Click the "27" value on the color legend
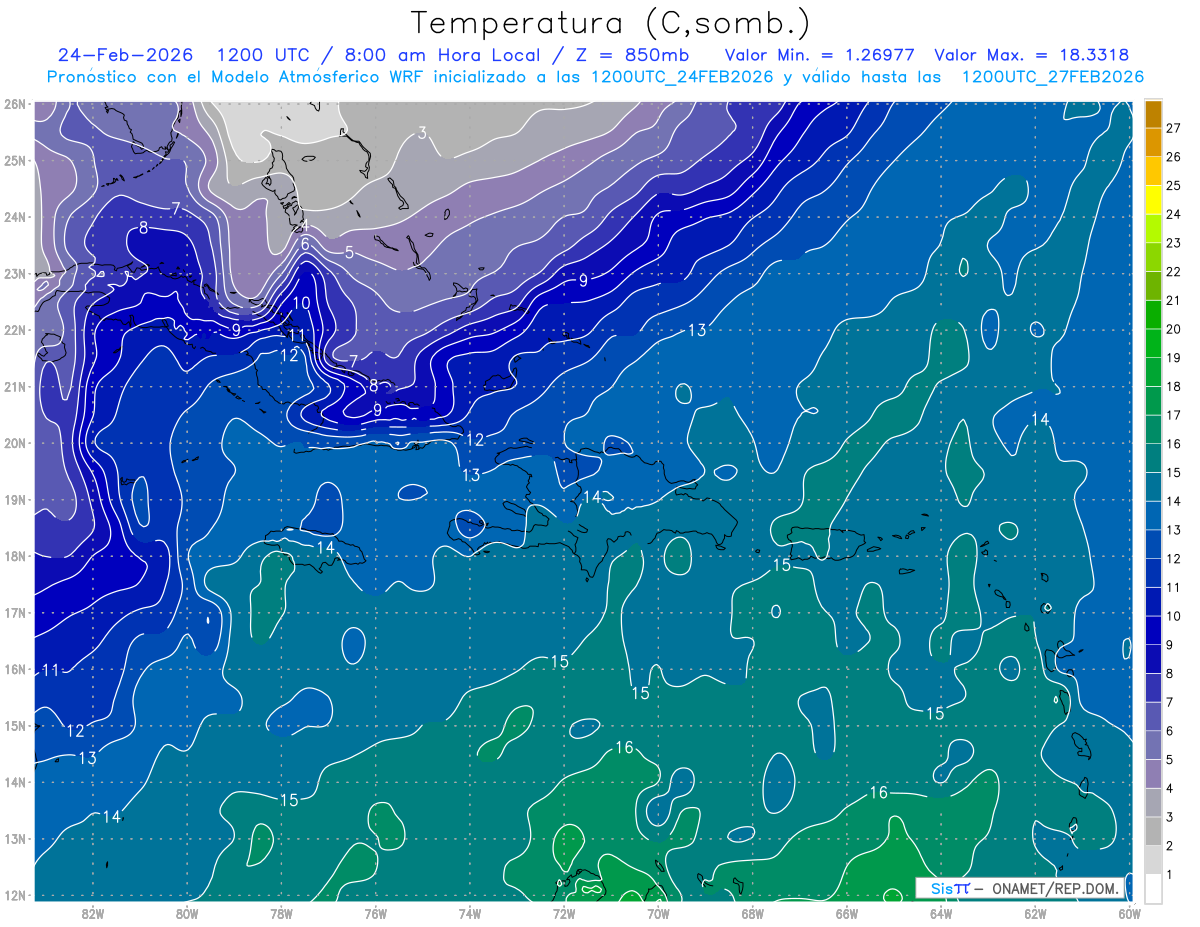1200x927 pixels. click(1174, 128)
